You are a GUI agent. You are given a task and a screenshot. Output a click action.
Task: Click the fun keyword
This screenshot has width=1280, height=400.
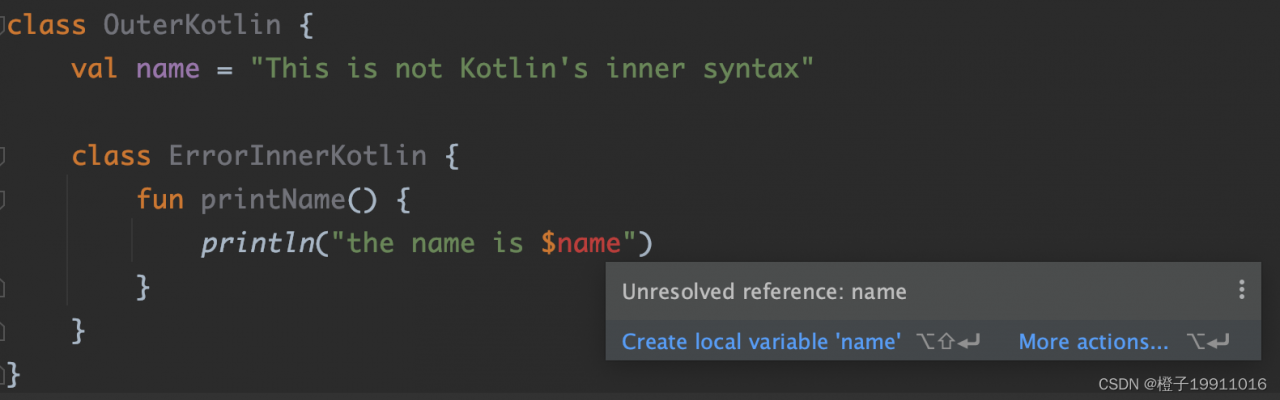coord(160,200)
